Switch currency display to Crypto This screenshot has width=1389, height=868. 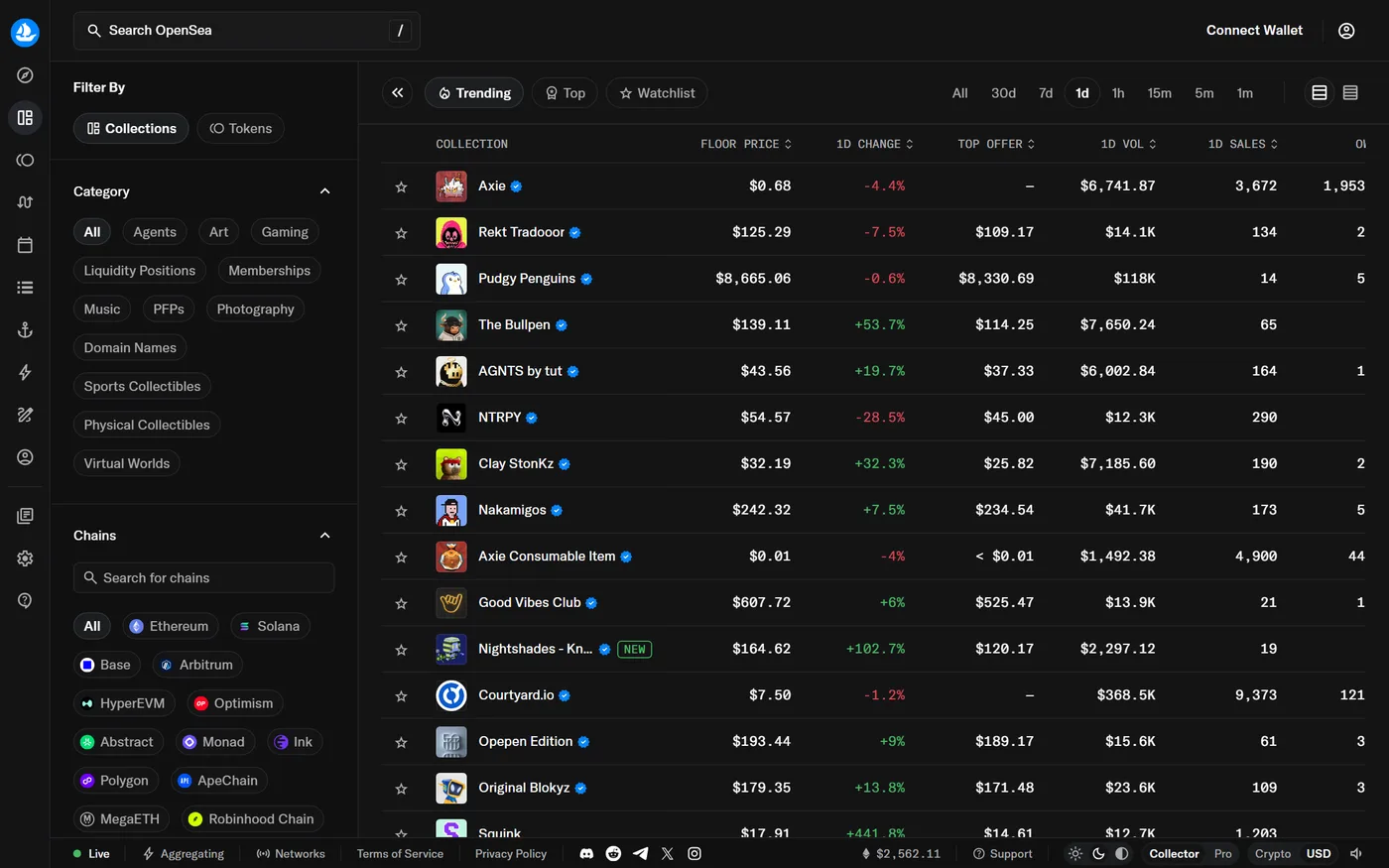1272,853
